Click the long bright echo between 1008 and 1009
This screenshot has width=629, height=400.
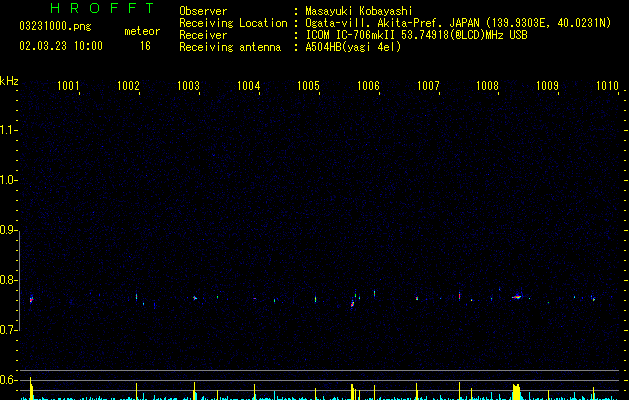pos(517,297)
